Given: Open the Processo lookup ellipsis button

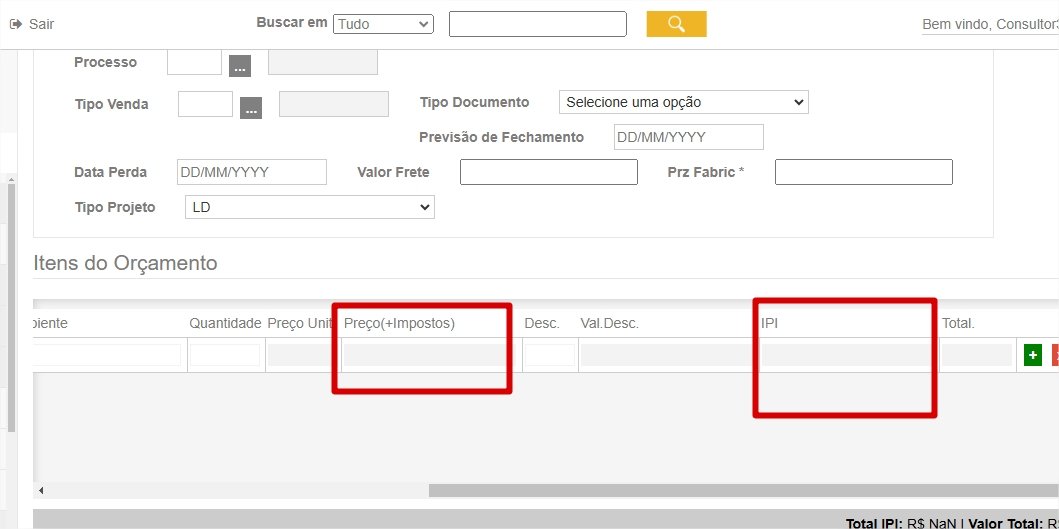Looking at the screenshot, I should (240, 66).
